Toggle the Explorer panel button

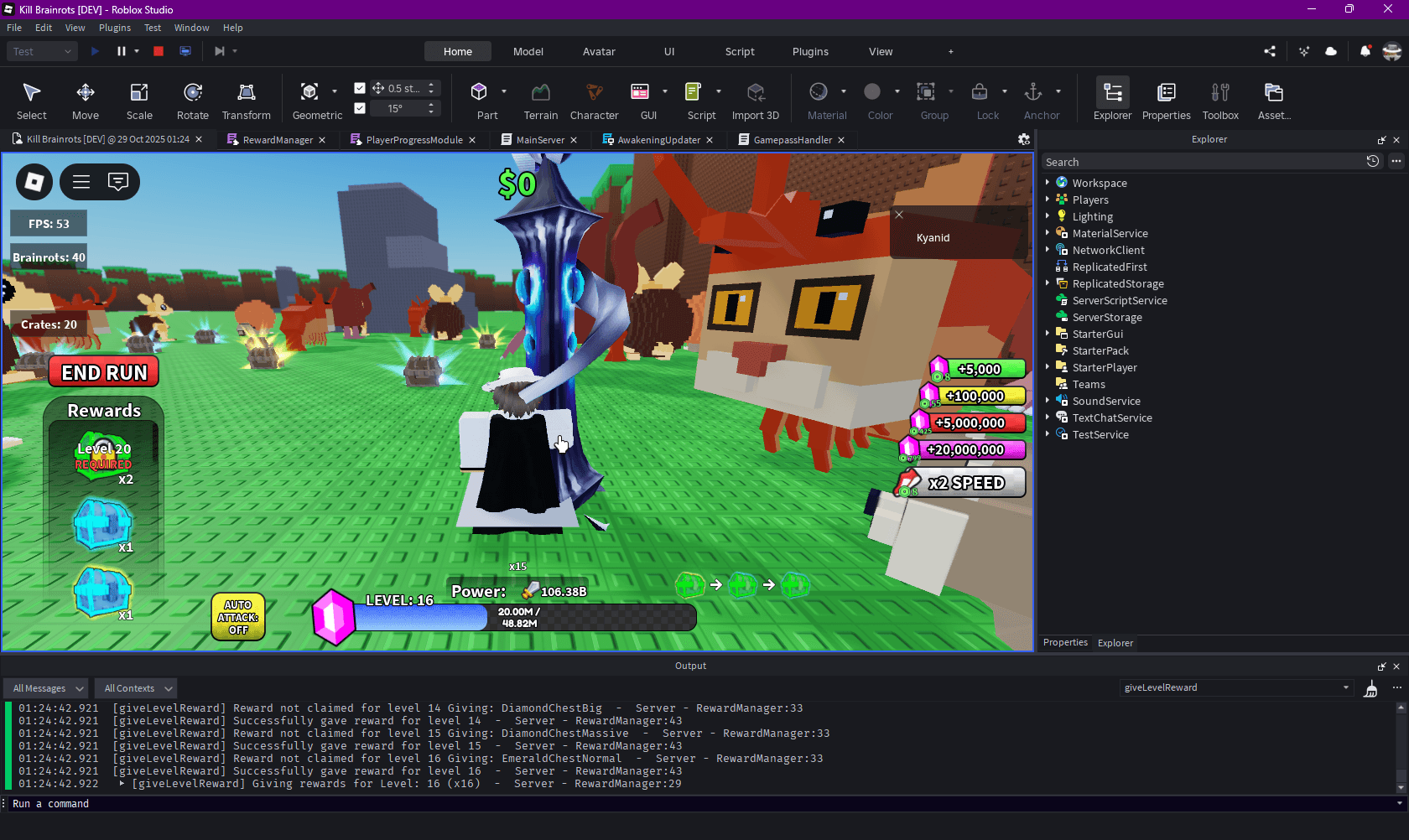[x=1113, y=100]
